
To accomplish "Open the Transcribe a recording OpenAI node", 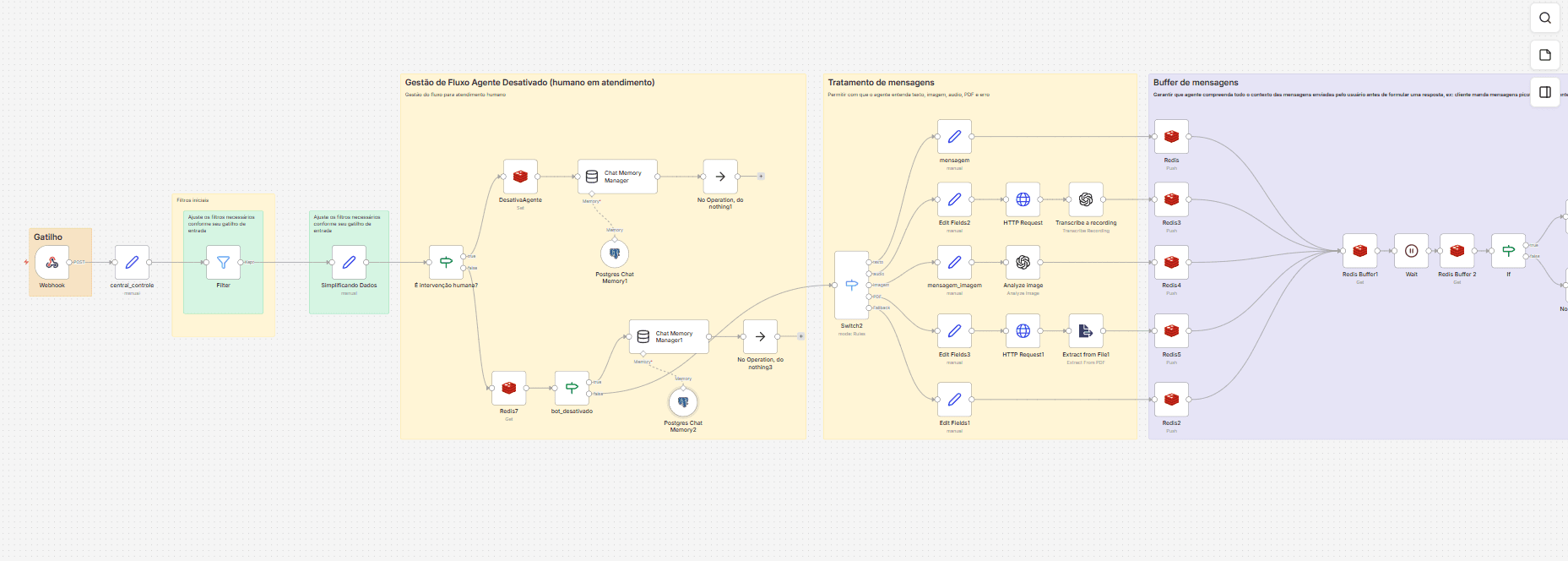I will point(1086,199).
